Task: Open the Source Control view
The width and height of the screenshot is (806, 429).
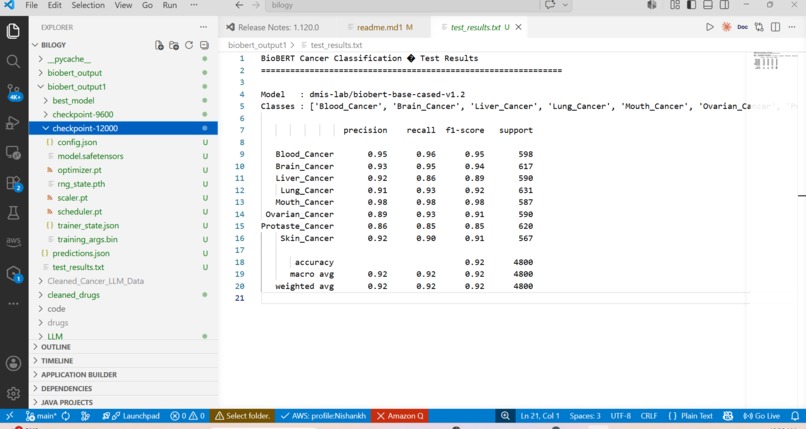Action: [x=13, y=92]
